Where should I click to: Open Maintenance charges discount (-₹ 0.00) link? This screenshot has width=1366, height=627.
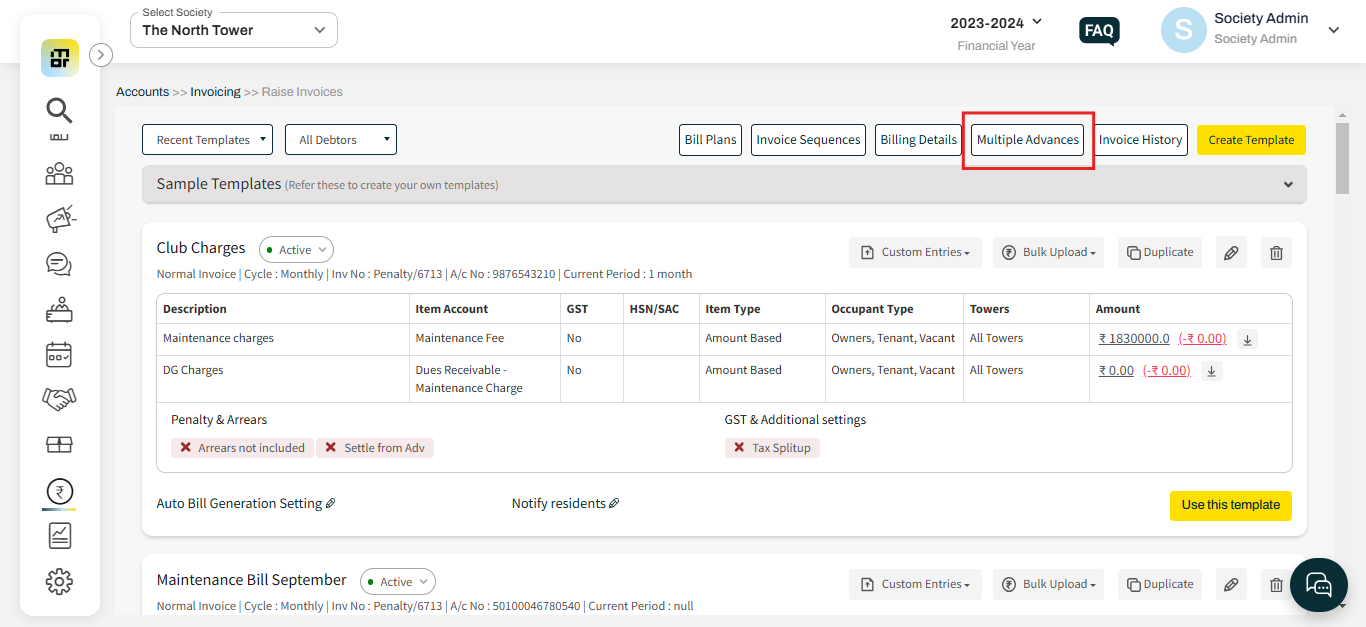pyautogui.click(x=1202, y=339)
